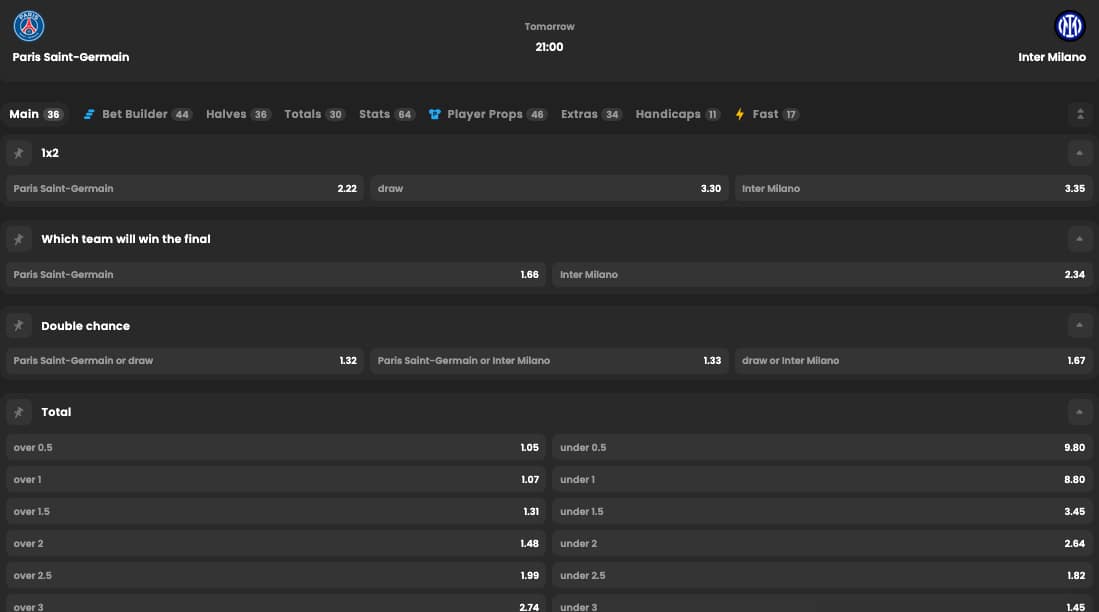Screen dimensions: 1099x612
Task: Pick Paris Saint-Germain to win final at 1.66
Action: point(276,275)
